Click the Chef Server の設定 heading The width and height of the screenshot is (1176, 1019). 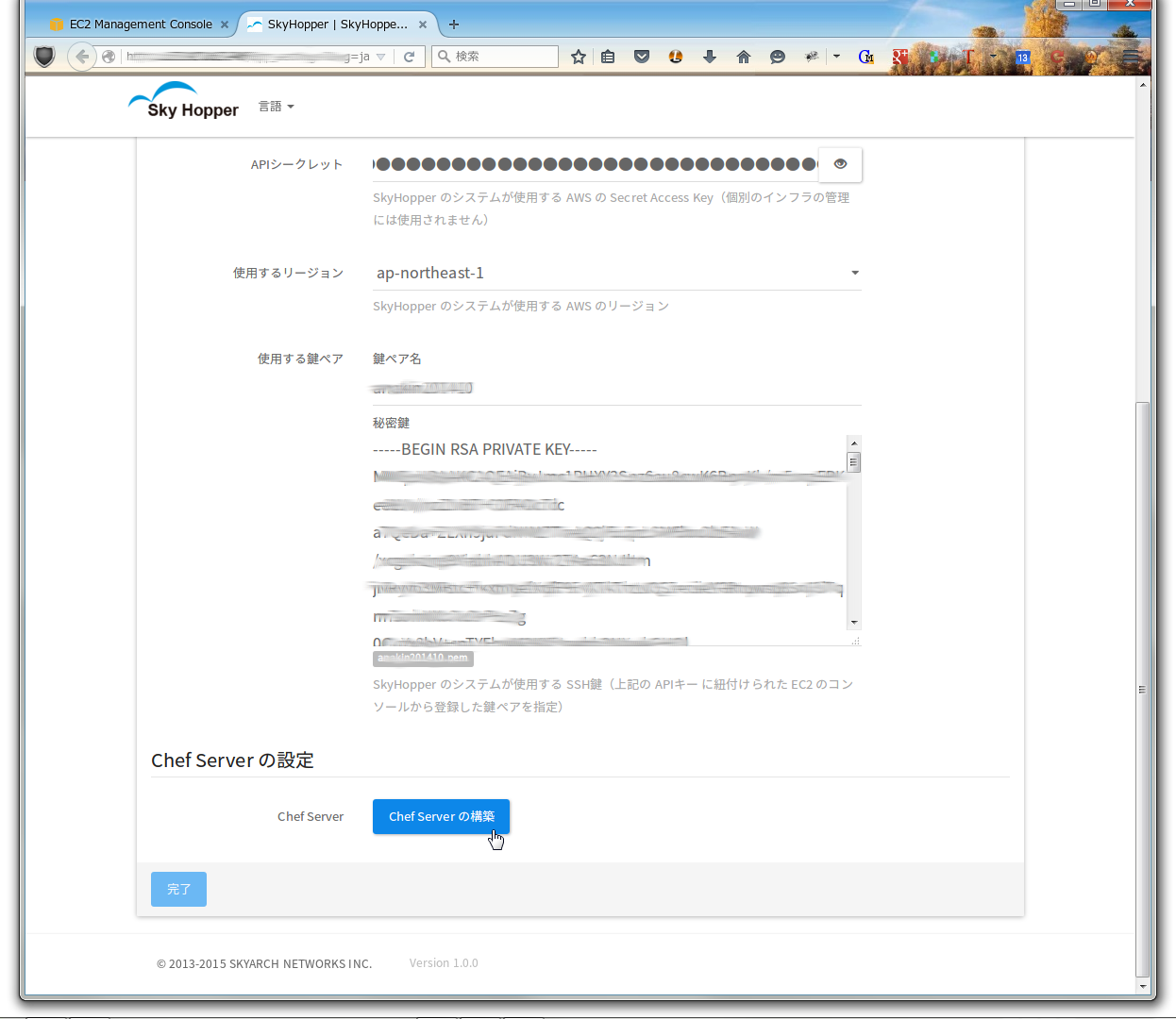232,760
